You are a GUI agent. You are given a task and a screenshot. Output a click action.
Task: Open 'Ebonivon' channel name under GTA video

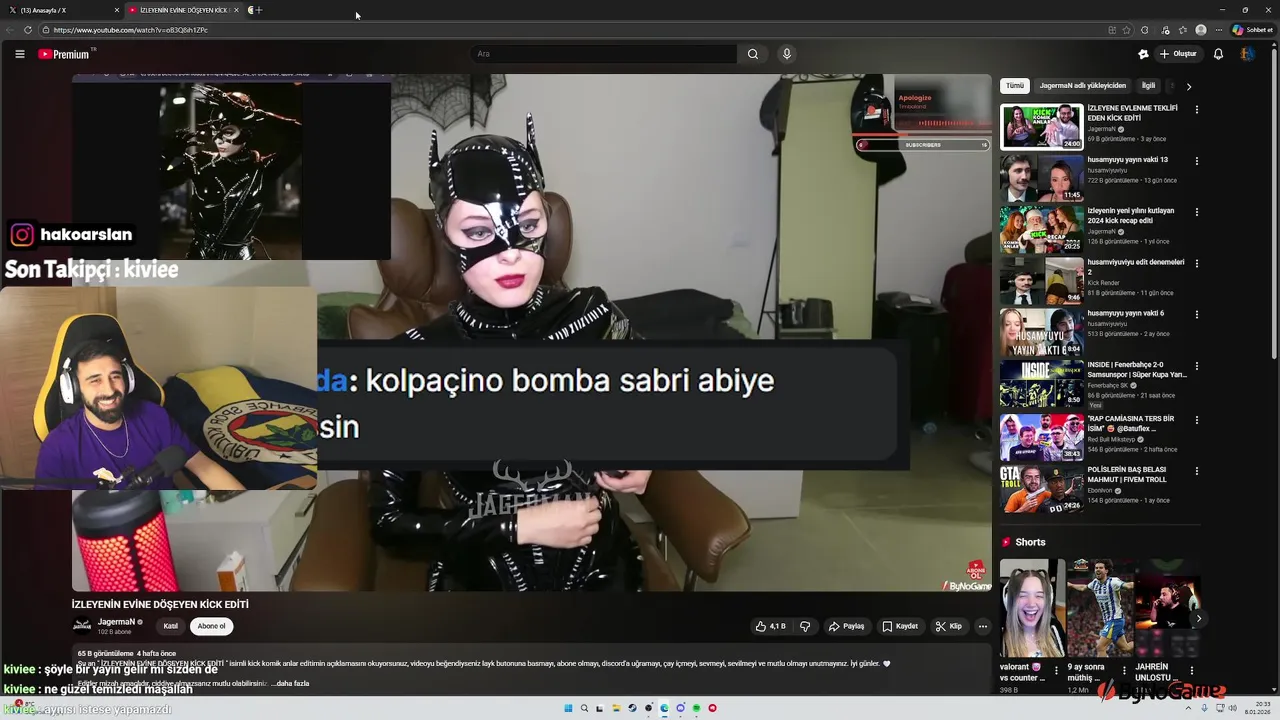tap(1101, 490)
